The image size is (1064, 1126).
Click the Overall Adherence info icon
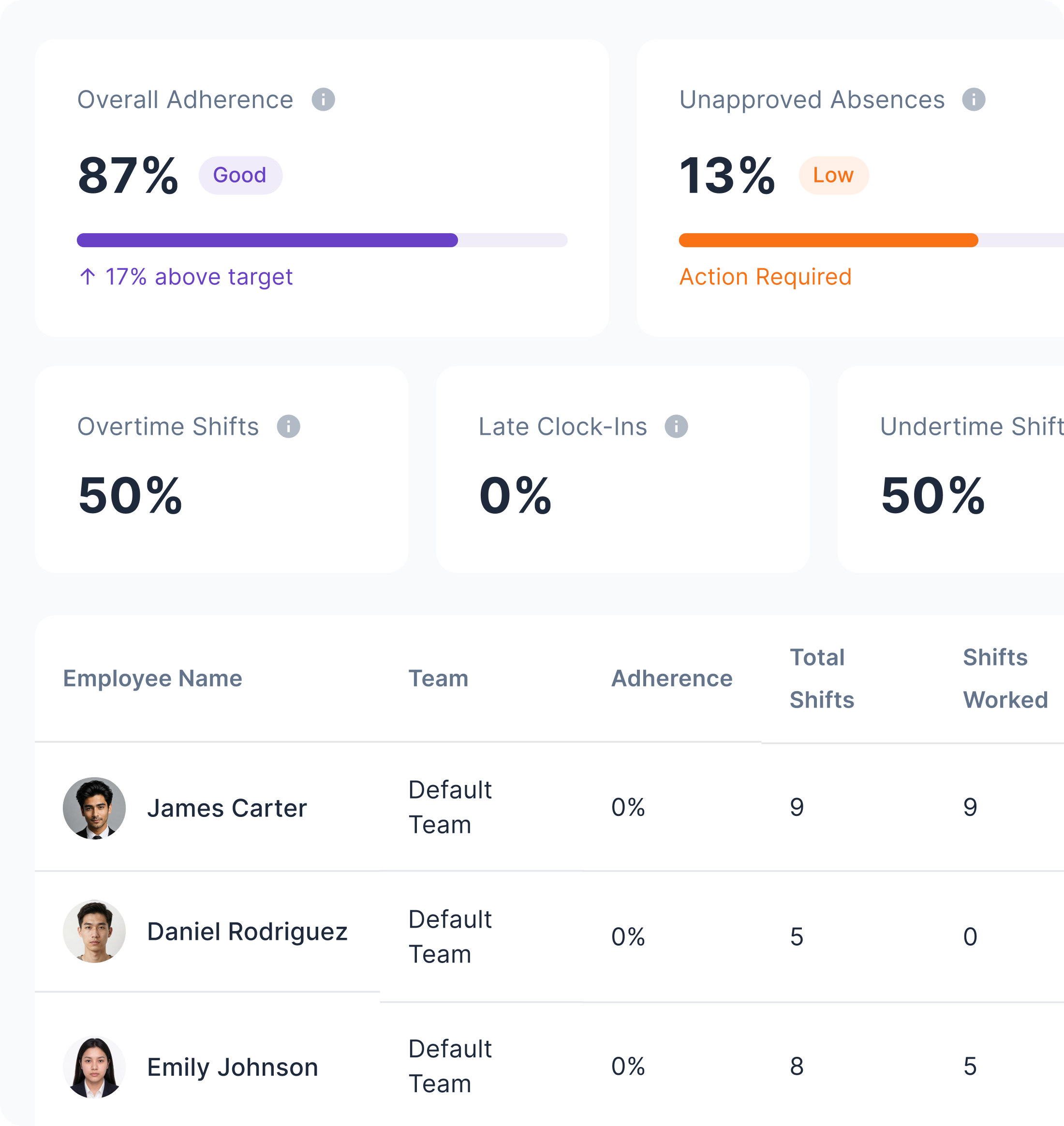323,100
